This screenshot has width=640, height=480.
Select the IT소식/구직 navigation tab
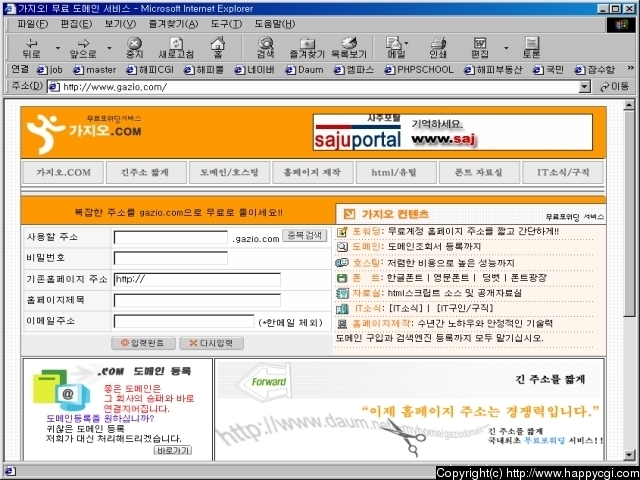[x=562, y=172]
